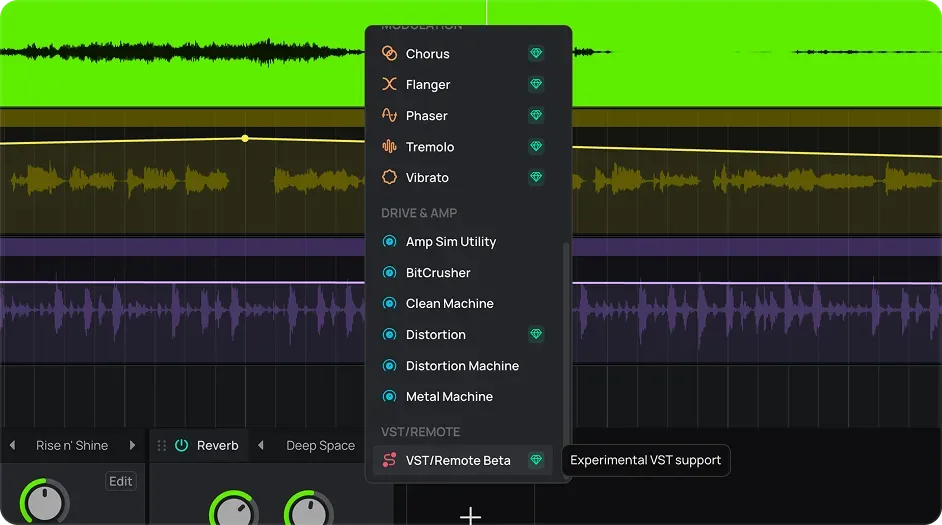
Task: Click the Vibrato ring icon
Action: pos(389,177)
